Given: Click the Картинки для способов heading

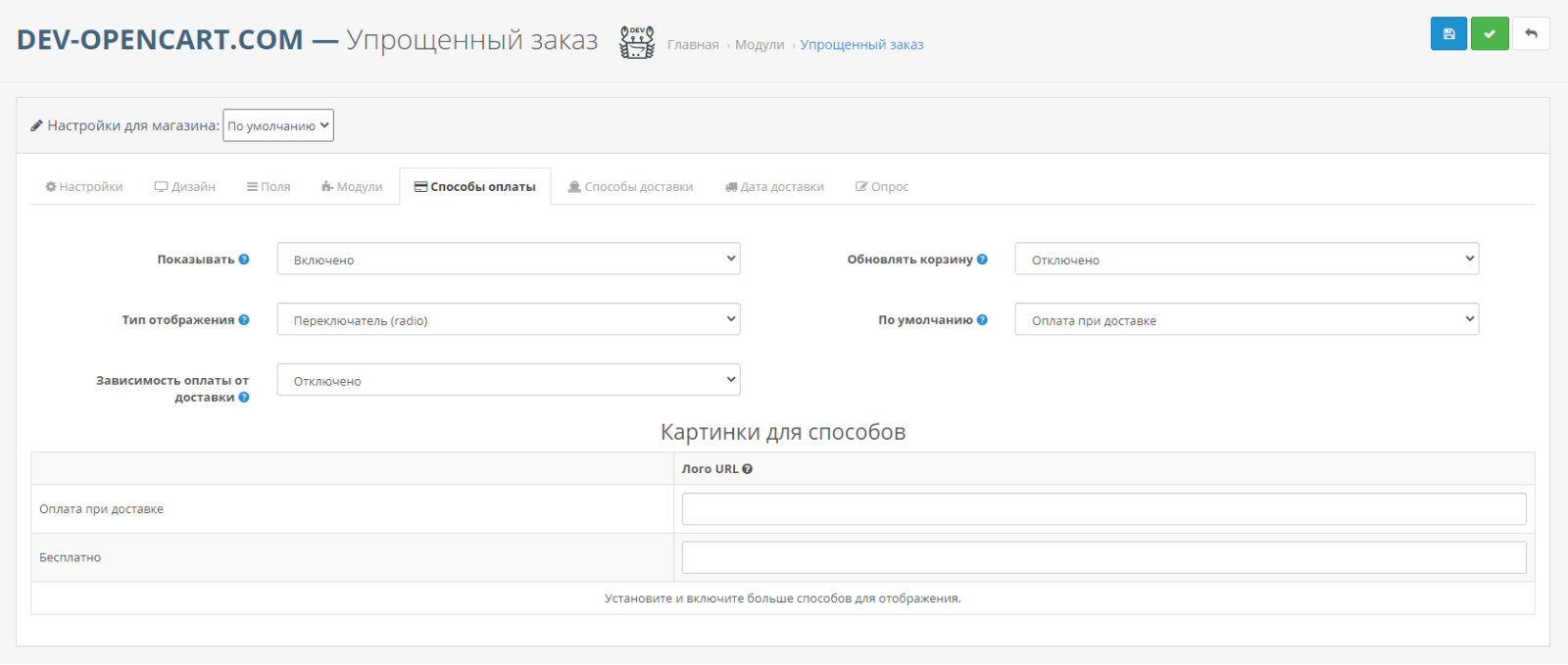Looking at the screenshot, I should (783, 432).
